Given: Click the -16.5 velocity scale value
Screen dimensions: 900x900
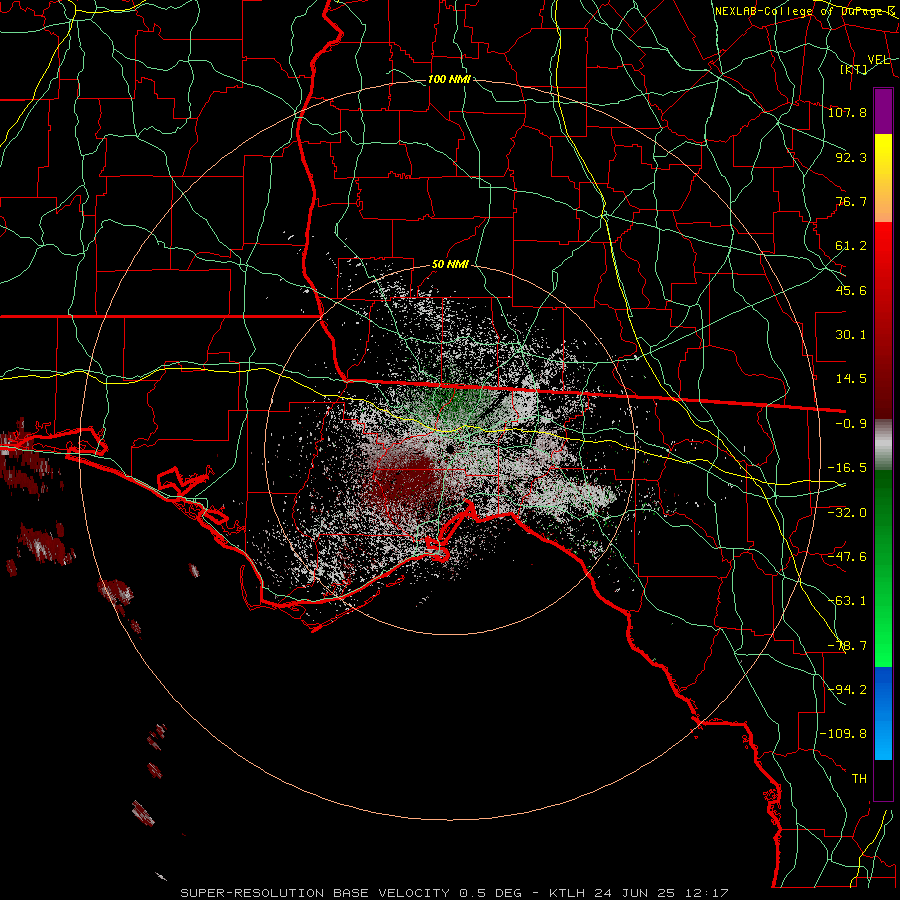Looking at the screenshot, I should 847,468.
